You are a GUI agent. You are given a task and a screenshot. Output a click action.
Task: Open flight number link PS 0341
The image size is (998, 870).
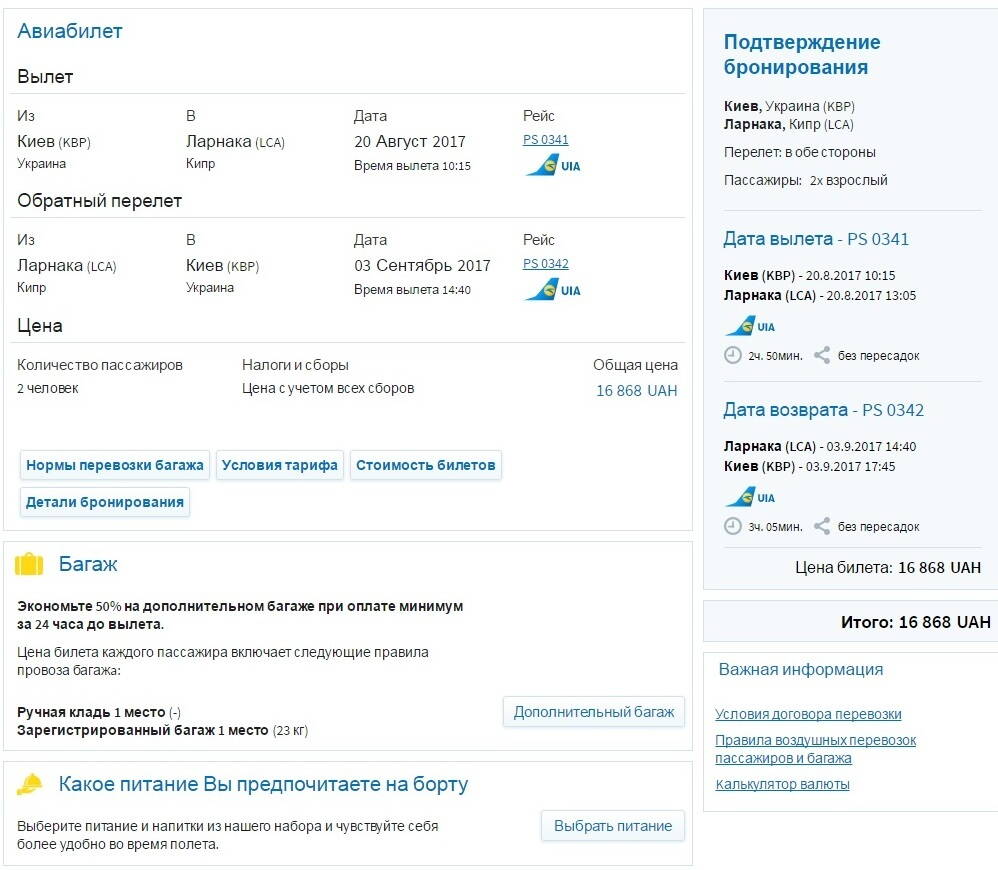point(546,140)
